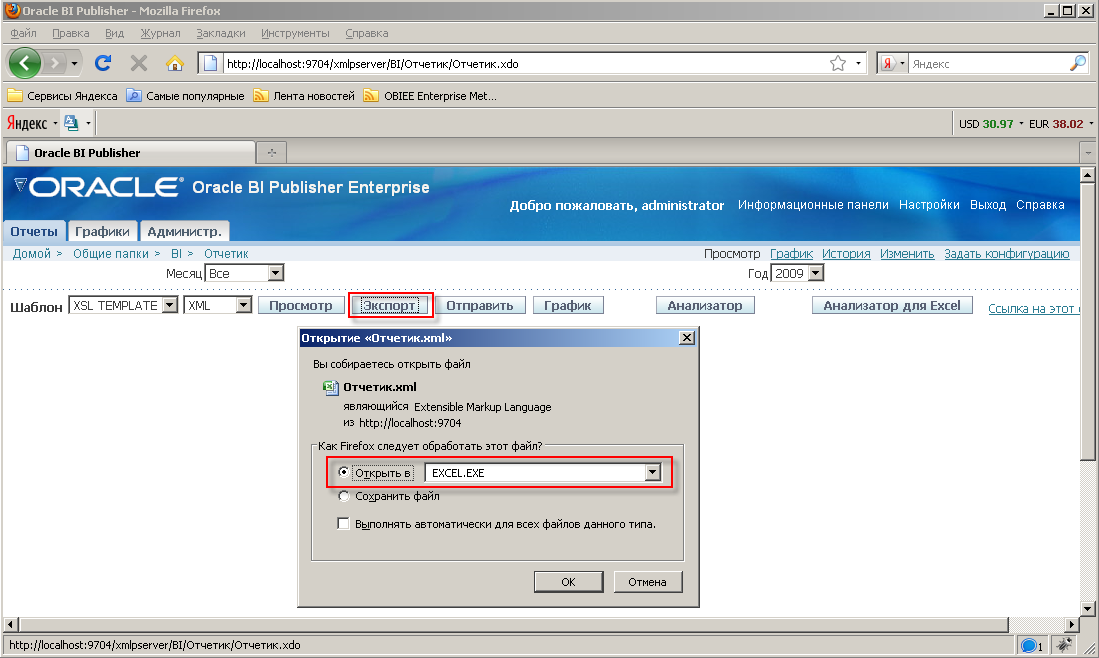Select the Сохранить файл radio button

point(343,496)
